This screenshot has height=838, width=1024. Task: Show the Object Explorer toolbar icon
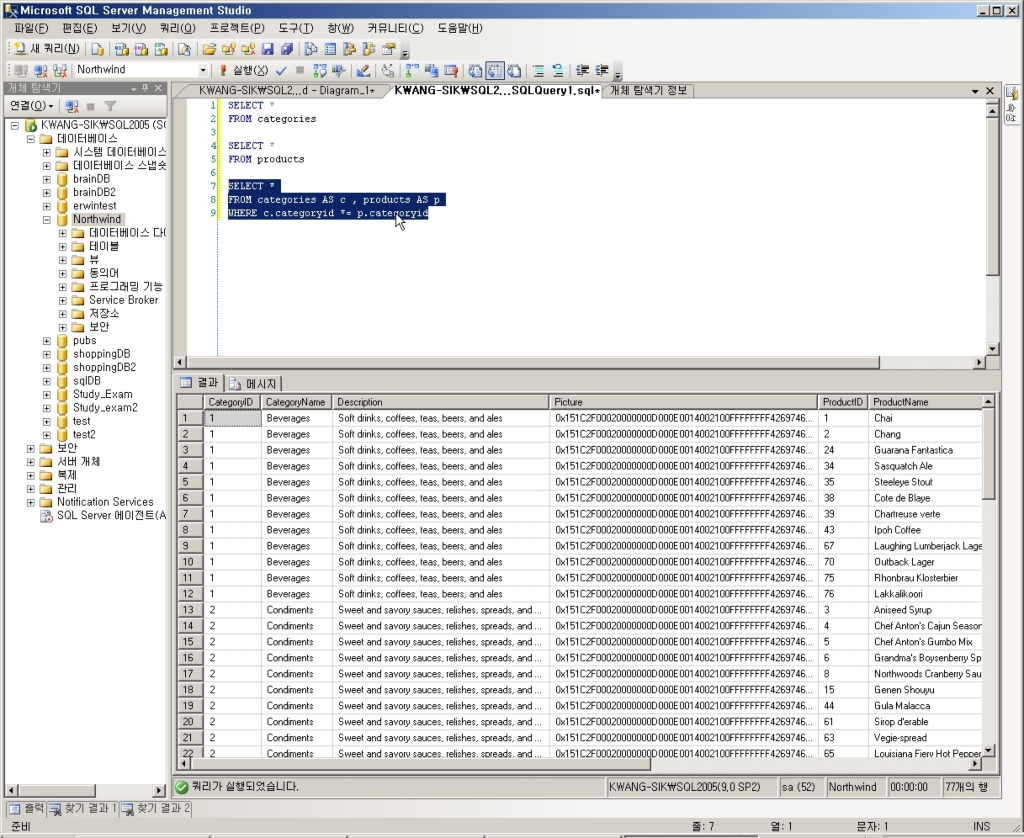(x=349, y=49)
